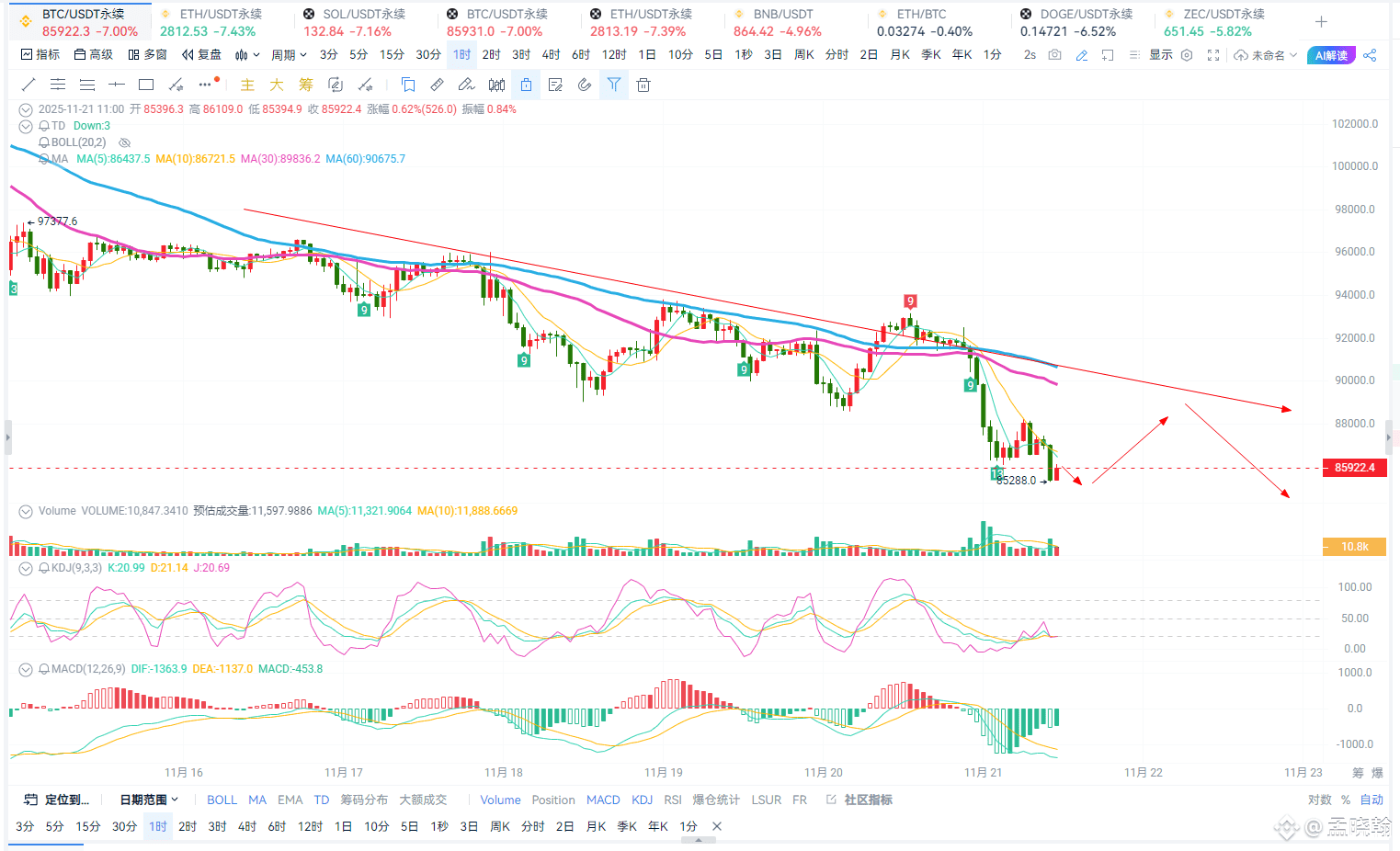
Task: Enable 对数 logarithmic price scale
Action: point(1319,800)
